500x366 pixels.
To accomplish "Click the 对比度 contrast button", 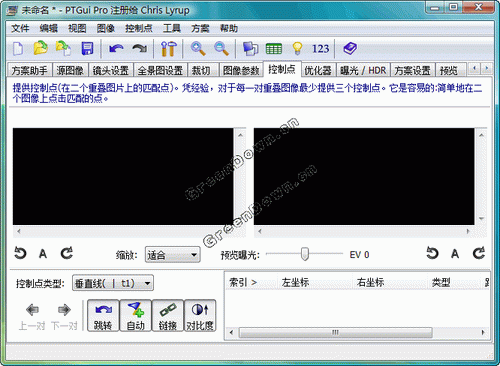I will point(200,315).
